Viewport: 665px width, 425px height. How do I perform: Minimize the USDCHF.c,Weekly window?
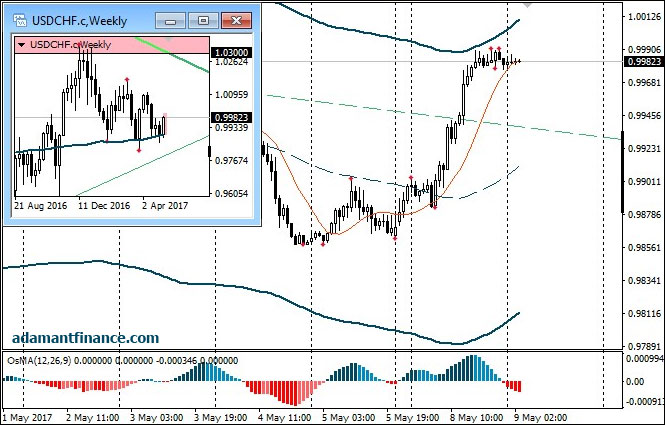click(x=170, y=20)
